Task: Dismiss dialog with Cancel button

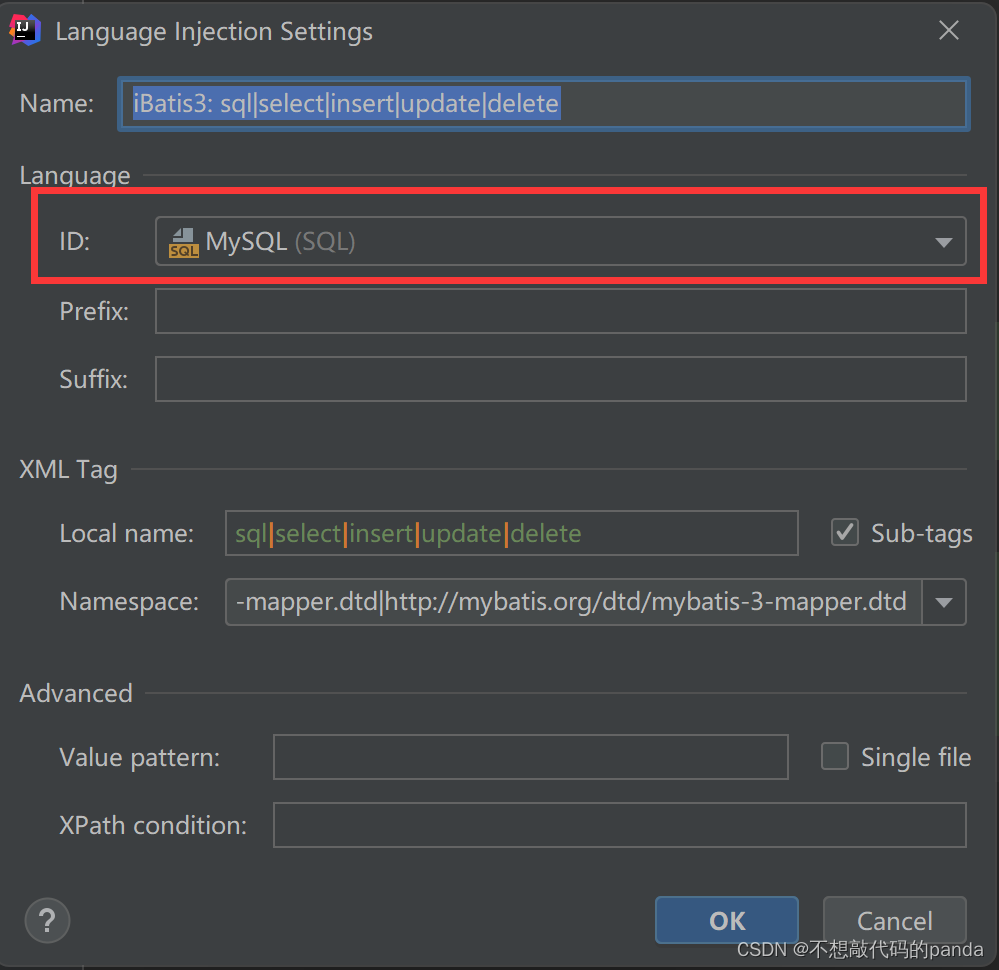Action: [x=895, y=920]
